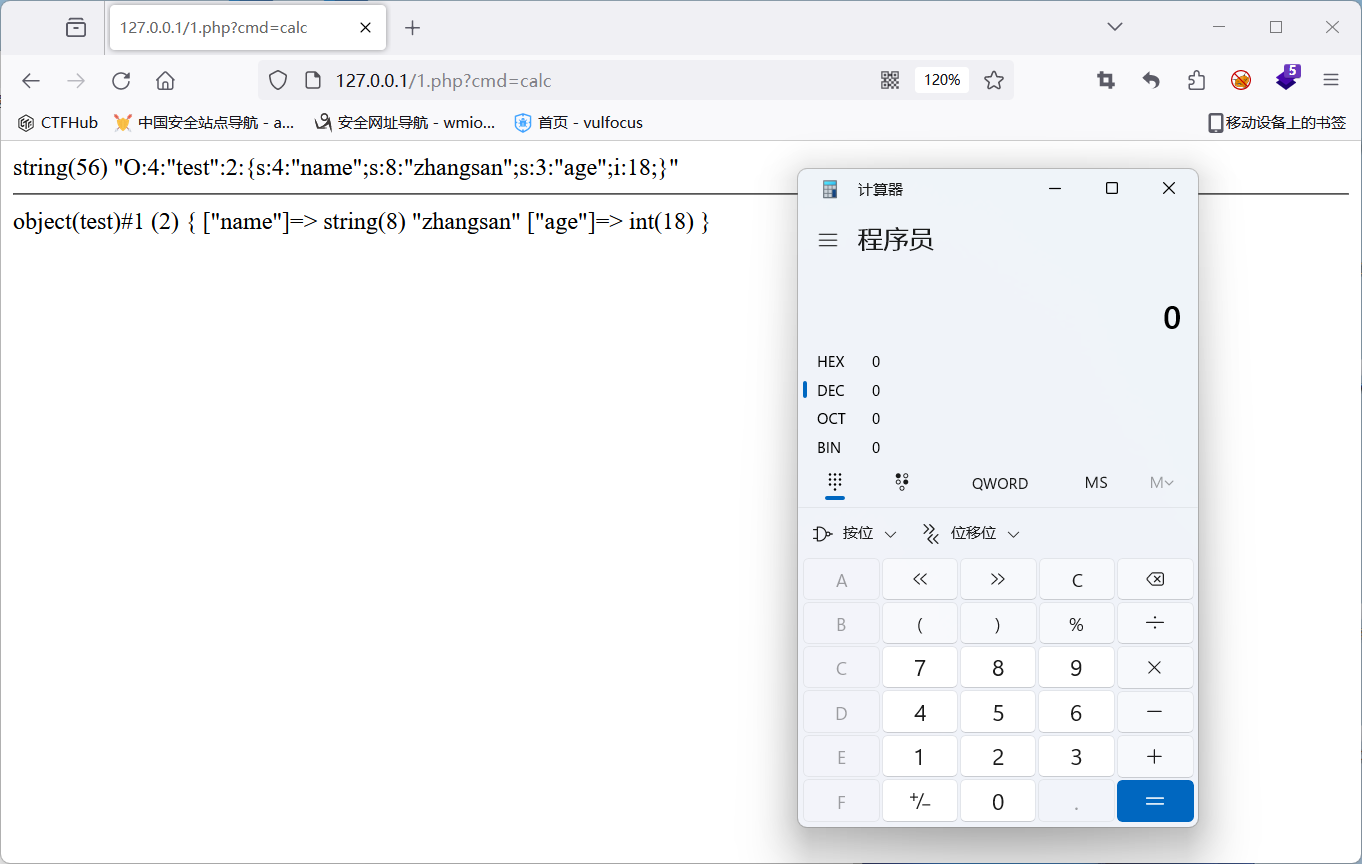Open the extensions puzzle icon
Image resolution: width=1362 pixels, height=864 pixels.
[x=1196, y=81]
